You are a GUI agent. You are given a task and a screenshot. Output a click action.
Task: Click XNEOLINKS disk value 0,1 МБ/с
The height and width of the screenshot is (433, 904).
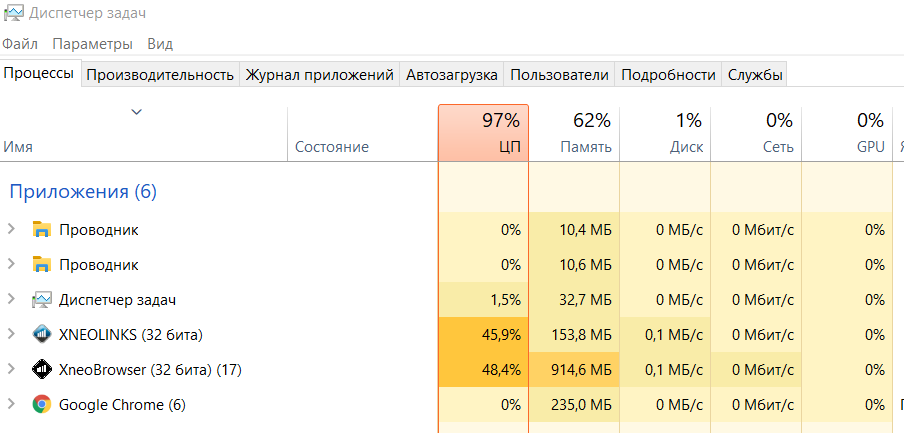(674, 334)
